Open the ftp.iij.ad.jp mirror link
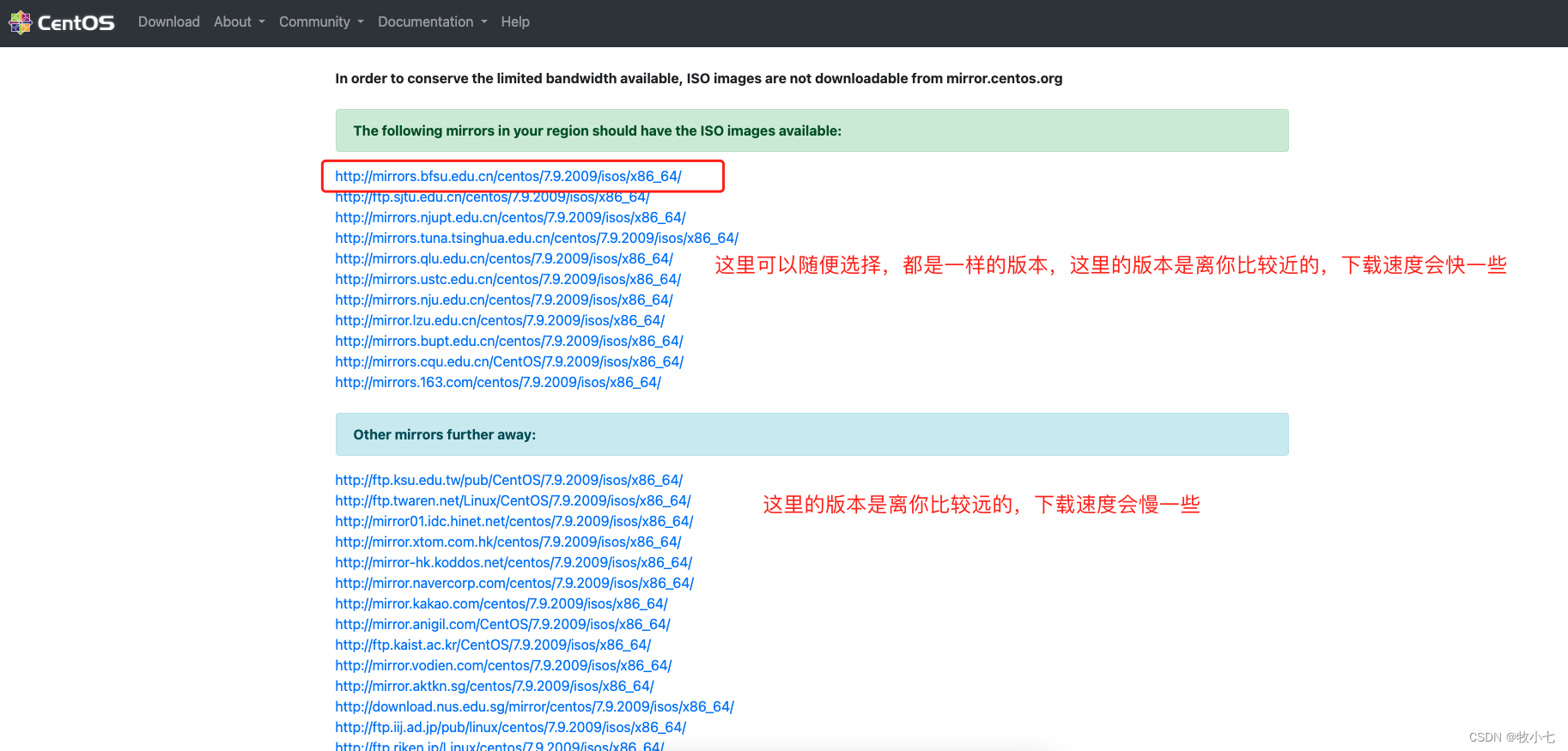Screen dimensions: 1568x751 coord(510,727)
